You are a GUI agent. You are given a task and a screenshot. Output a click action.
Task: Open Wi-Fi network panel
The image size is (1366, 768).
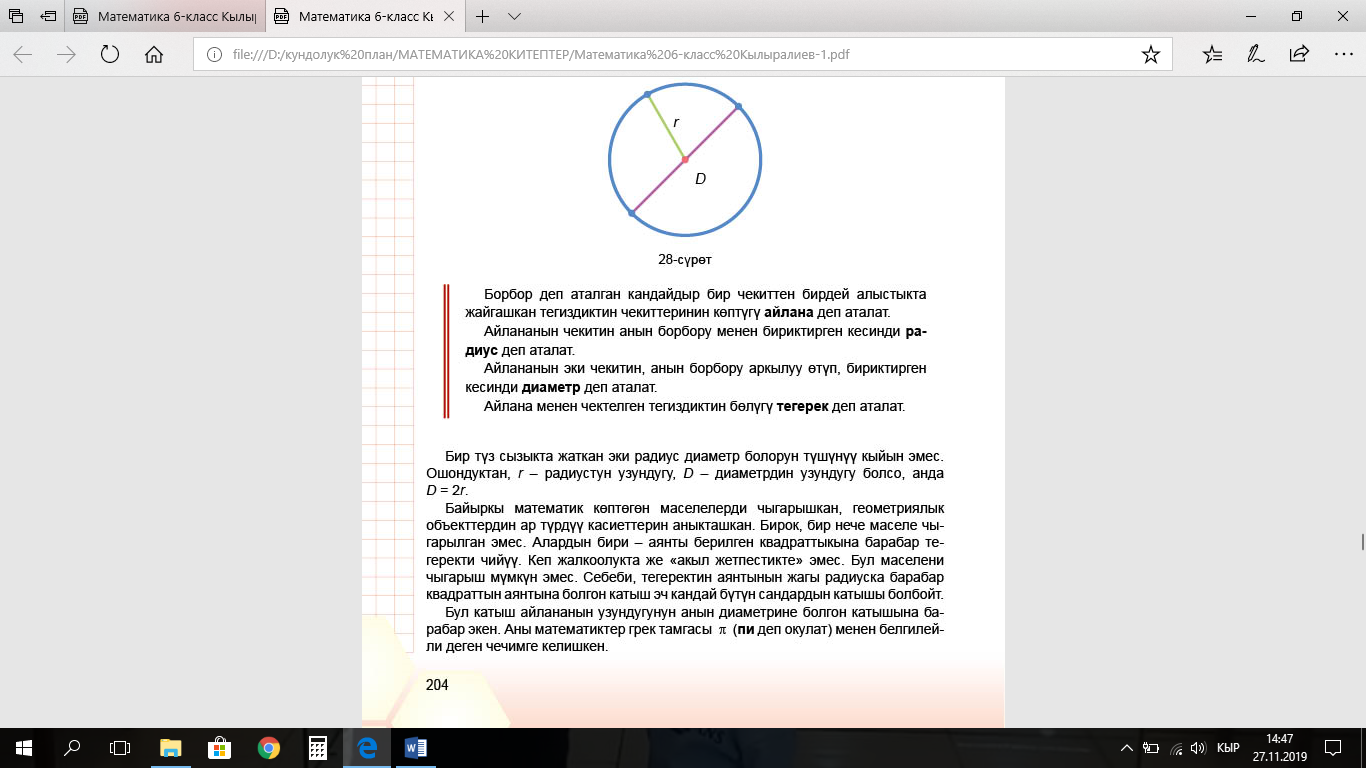(1176, 748)
